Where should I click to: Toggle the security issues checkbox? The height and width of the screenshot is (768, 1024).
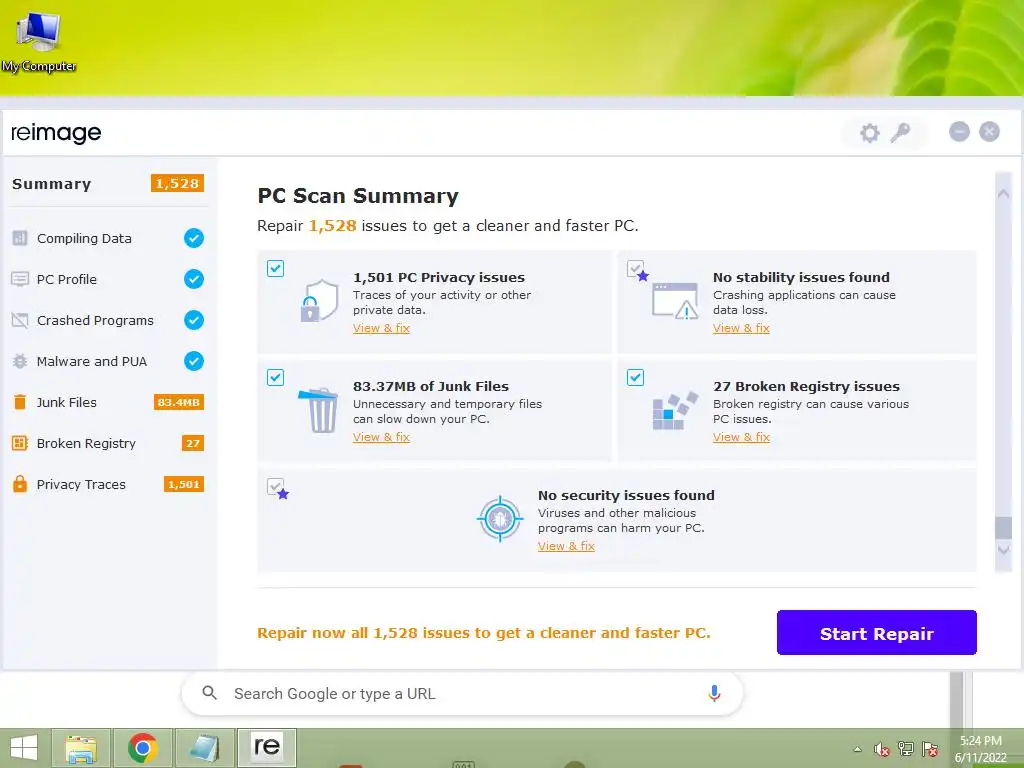pos(275,487)
